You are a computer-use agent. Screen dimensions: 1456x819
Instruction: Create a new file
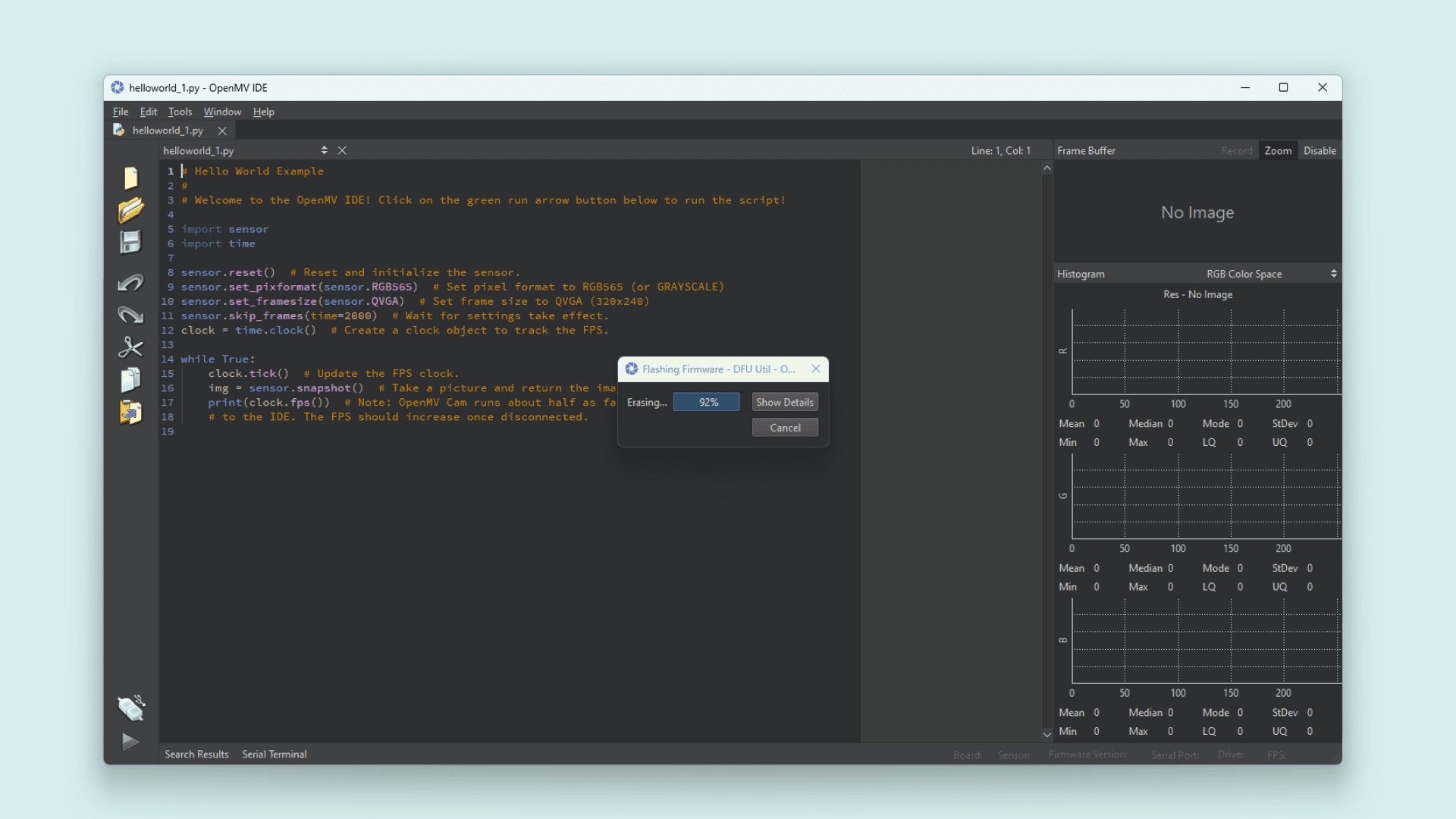pyautogui.click(x=130, y=178)
